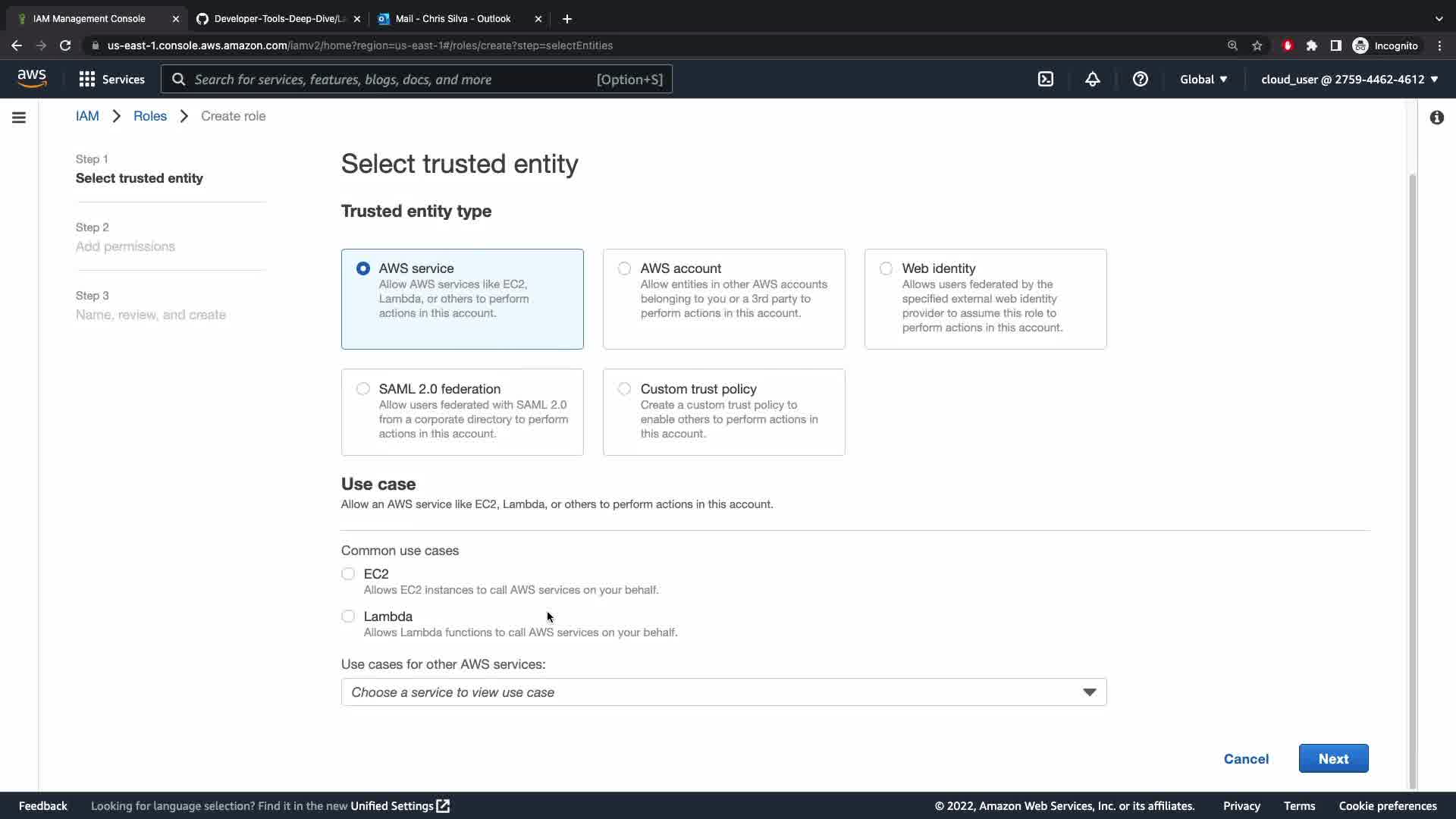Switch to Mail - Chris Silva tab
Viewport: 1456px width, 819px height.
tap(453, 18)
